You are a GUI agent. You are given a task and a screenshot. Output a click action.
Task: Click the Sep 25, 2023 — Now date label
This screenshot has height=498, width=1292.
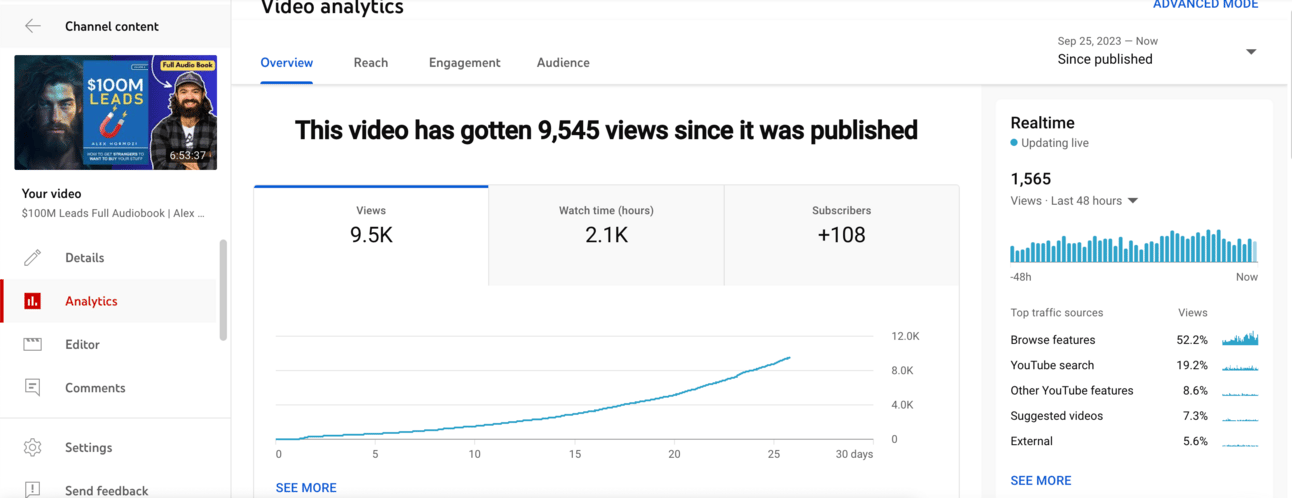1107,41
